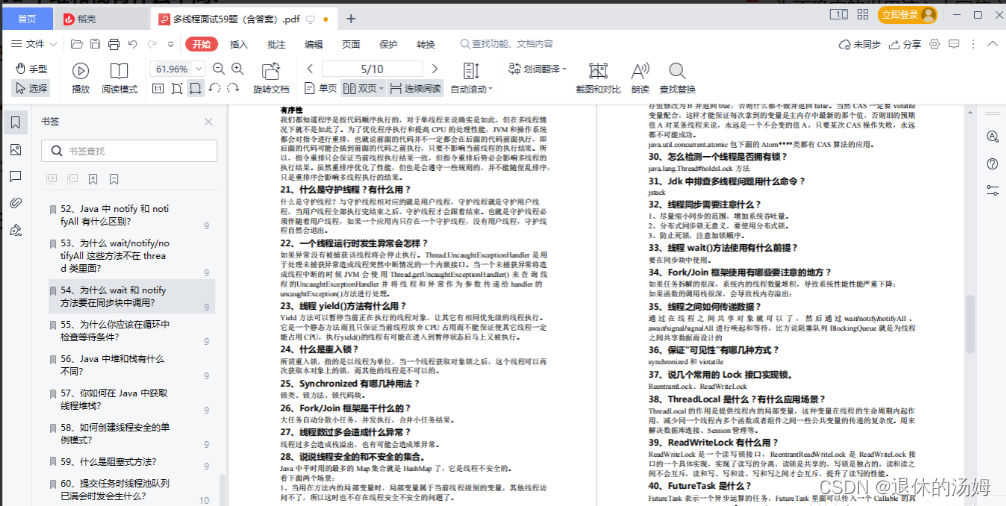Click add bookmark icon in panel

point(93,179)
